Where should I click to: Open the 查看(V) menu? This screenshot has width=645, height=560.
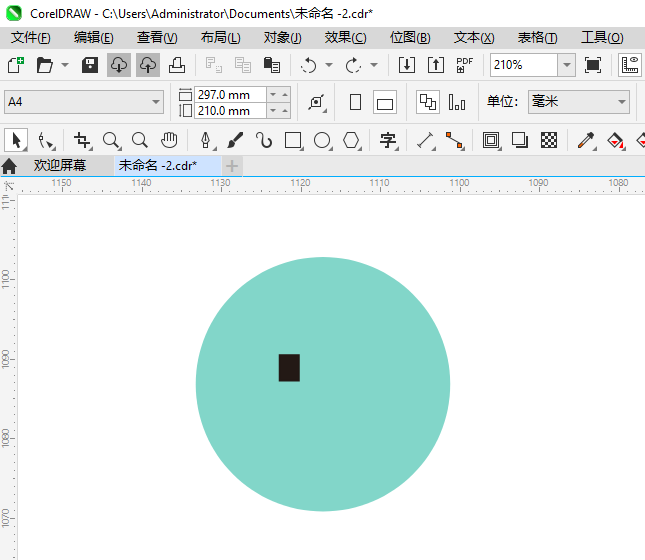click(157, 37)
